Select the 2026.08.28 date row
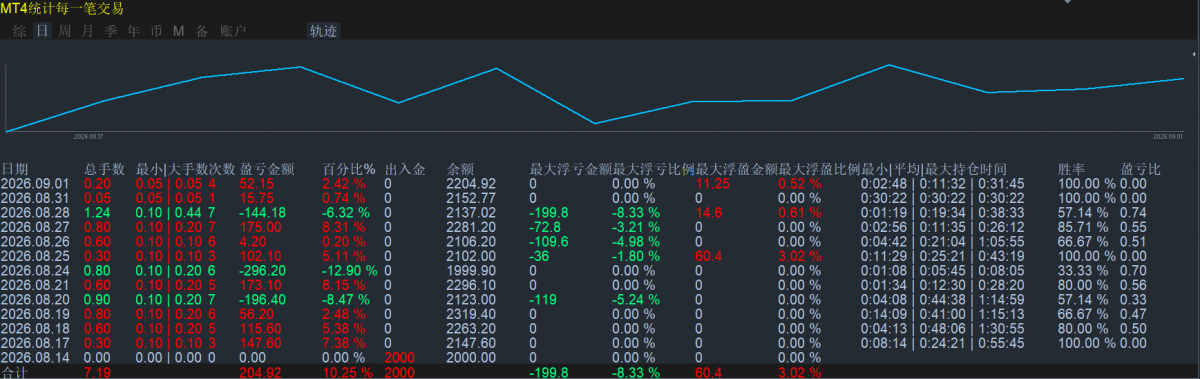Screen dimensions: 1200x379 pos(36,212)
